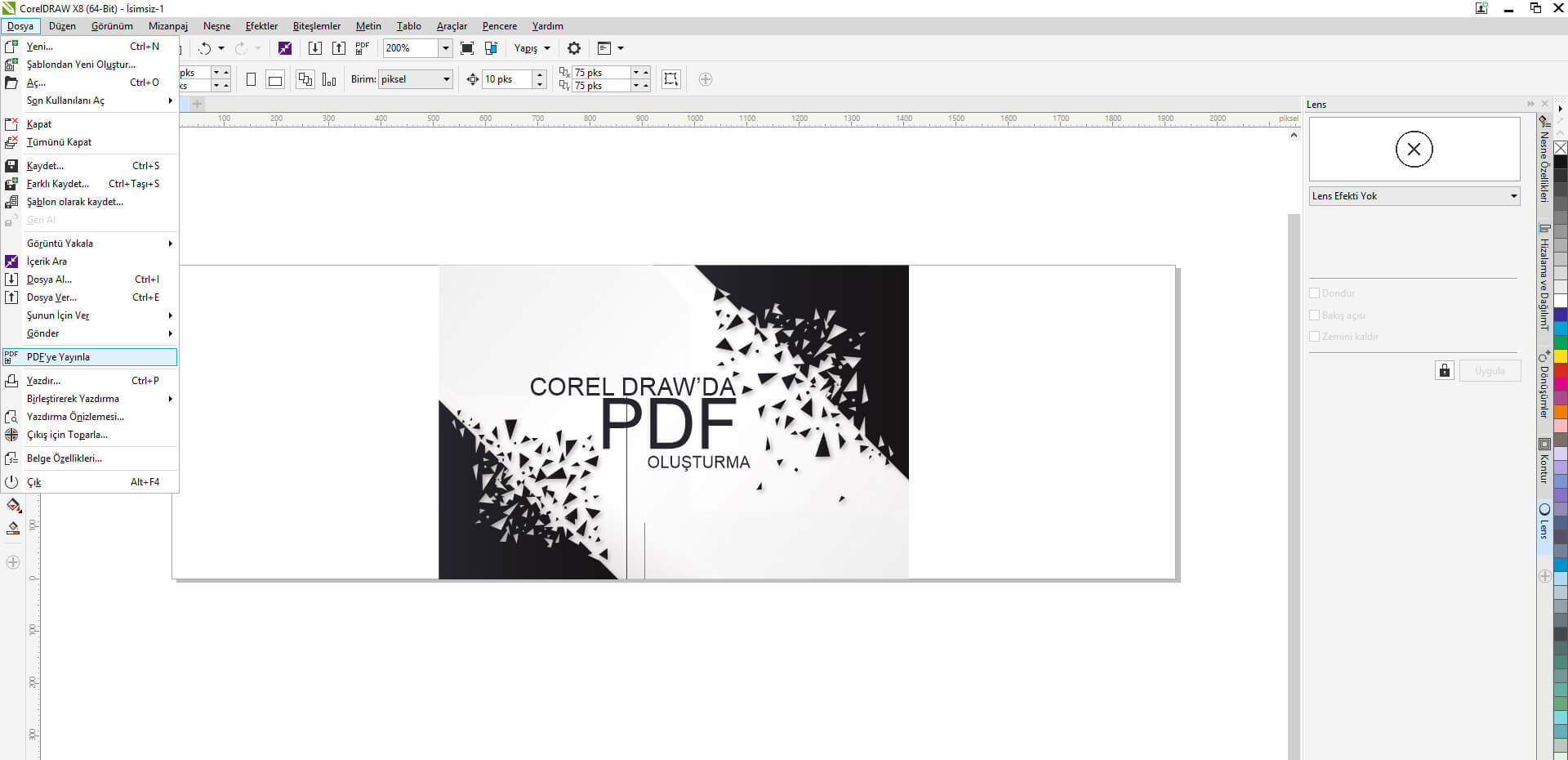Open Options with the gear icon
This screenshot has height=760, width=1568.
tap(574, 48)
